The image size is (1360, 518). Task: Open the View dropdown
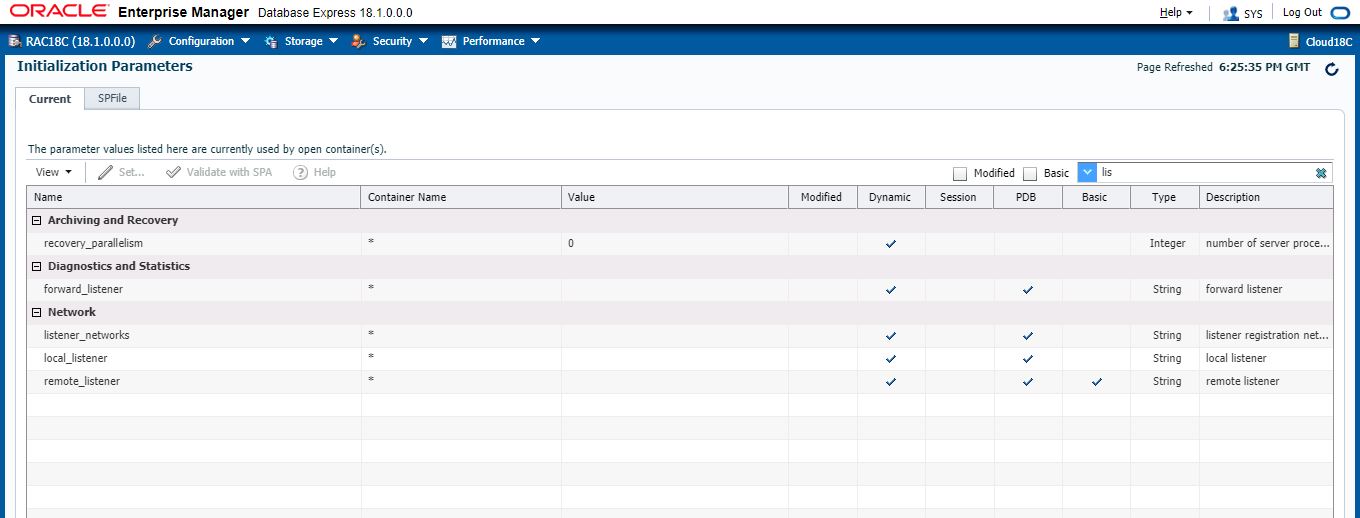coord(54,172)
